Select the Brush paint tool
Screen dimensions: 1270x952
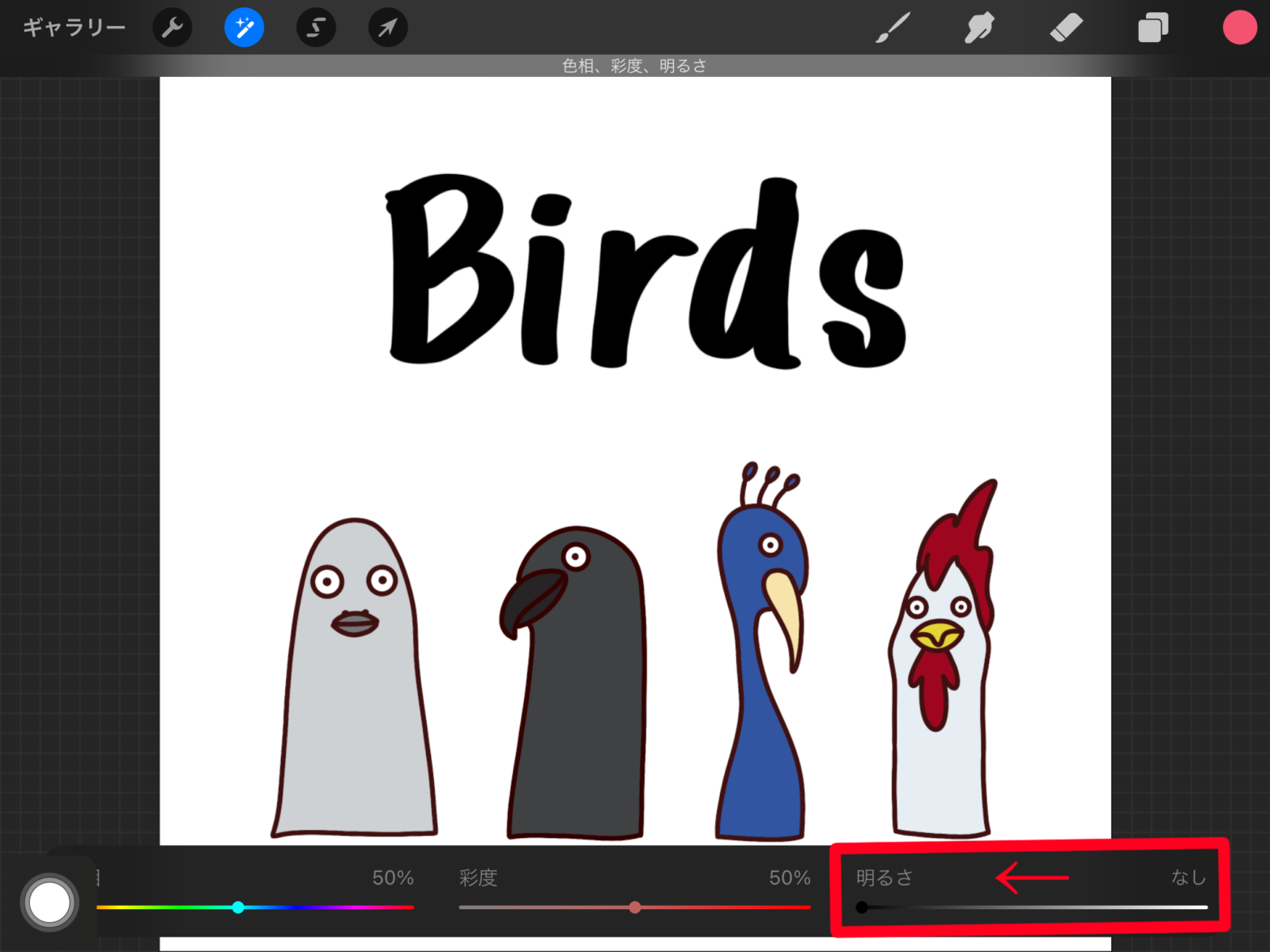tap(893, 28)
